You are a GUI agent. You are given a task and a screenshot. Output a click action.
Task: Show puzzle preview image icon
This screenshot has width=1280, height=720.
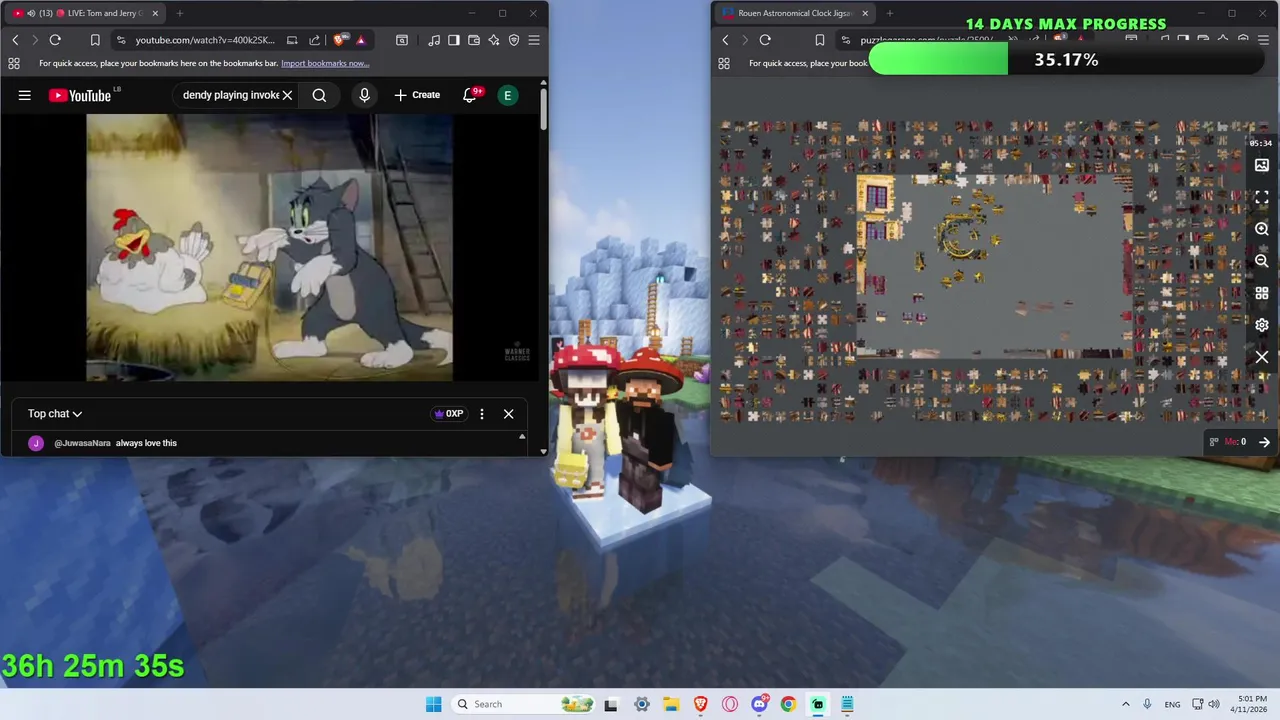click(x=1262, y=165)
